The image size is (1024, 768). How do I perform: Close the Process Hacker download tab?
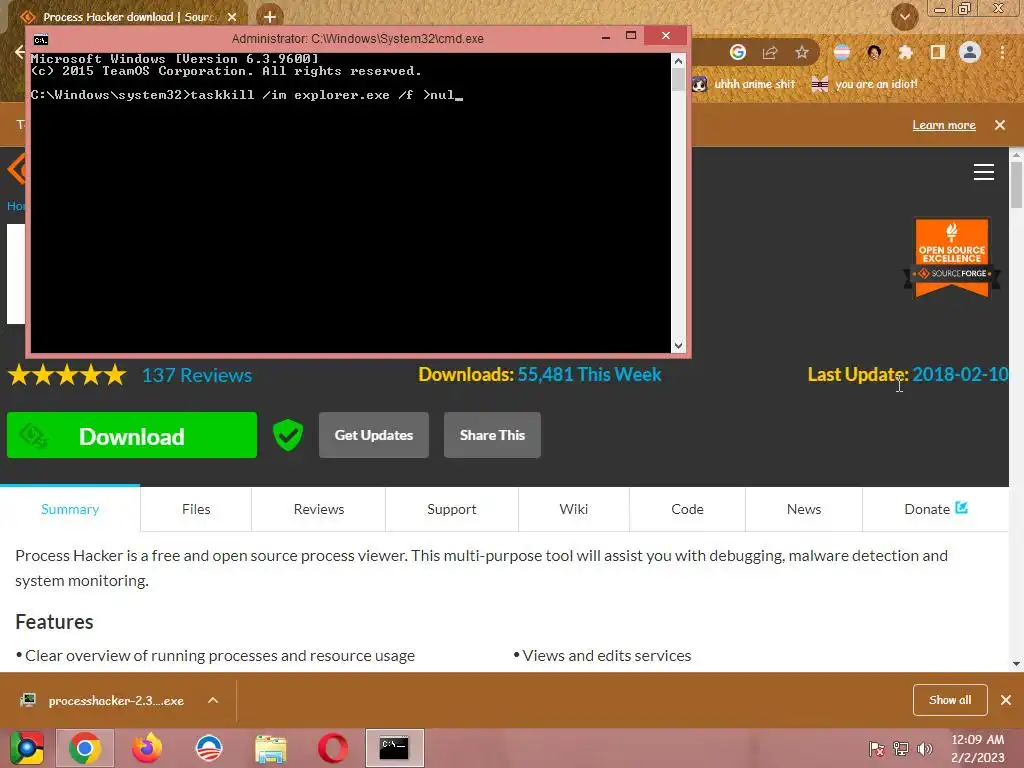click(232, 17)
